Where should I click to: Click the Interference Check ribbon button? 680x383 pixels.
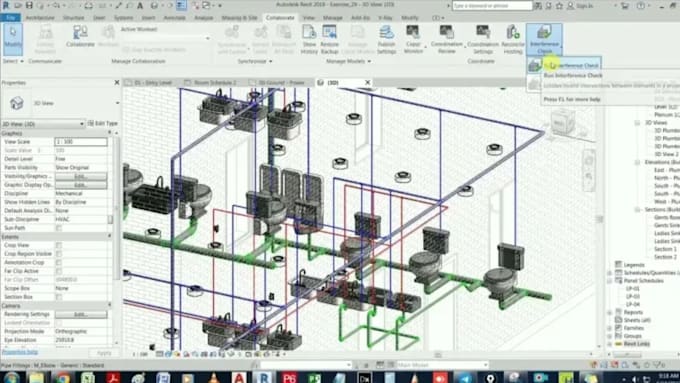[544, 39]
